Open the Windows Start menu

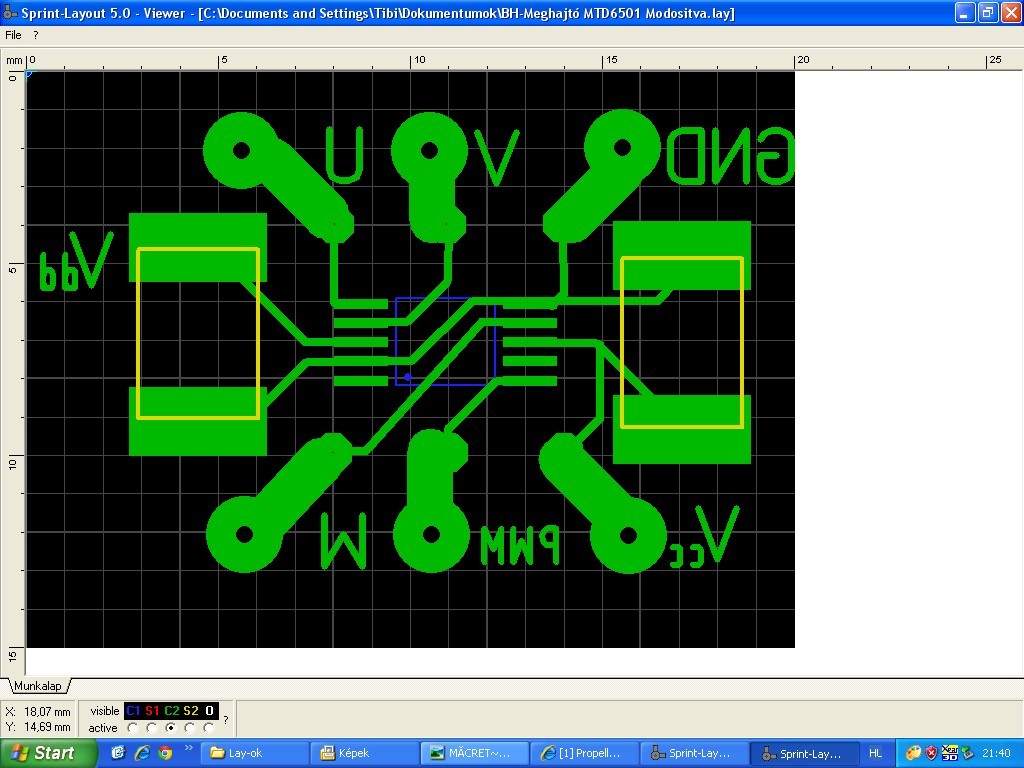(x=48, y=753)
